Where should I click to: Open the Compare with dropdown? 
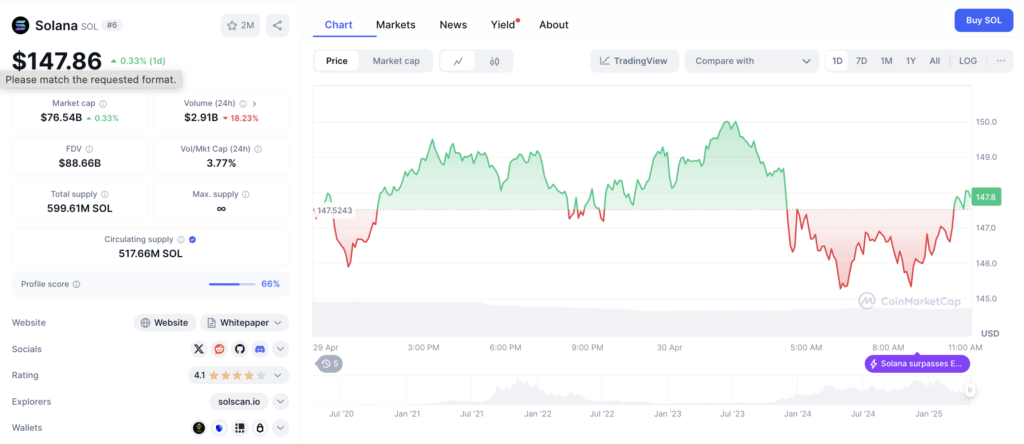tap(752, 61)
